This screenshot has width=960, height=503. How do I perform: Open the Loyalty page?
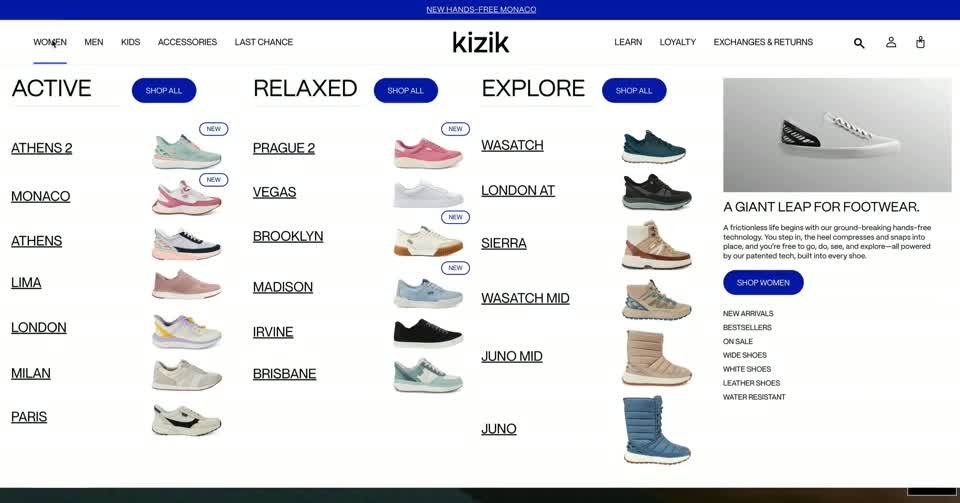[678, 42]
